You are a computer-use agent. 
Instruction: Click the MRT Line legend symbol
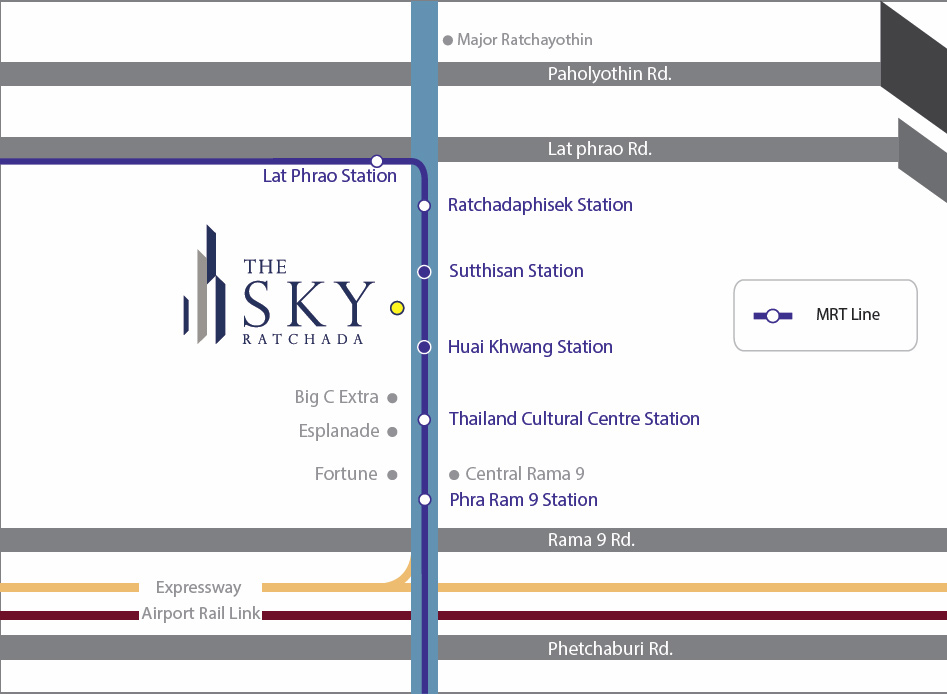coord(773,316)
